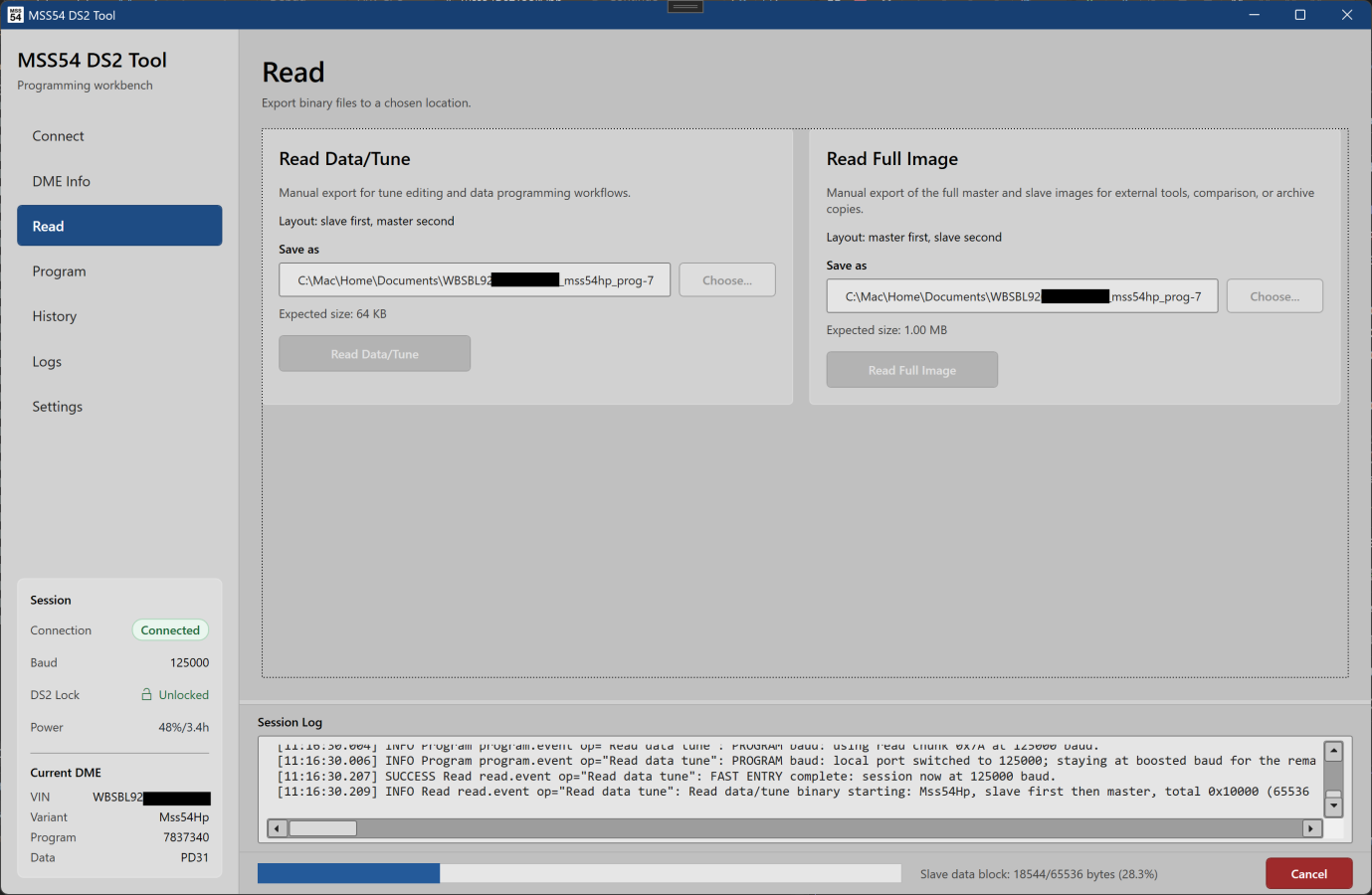Viewport: 1372px width, 895px height.
Task: Click the slave data block progress status text
Action: point(1039,874)
